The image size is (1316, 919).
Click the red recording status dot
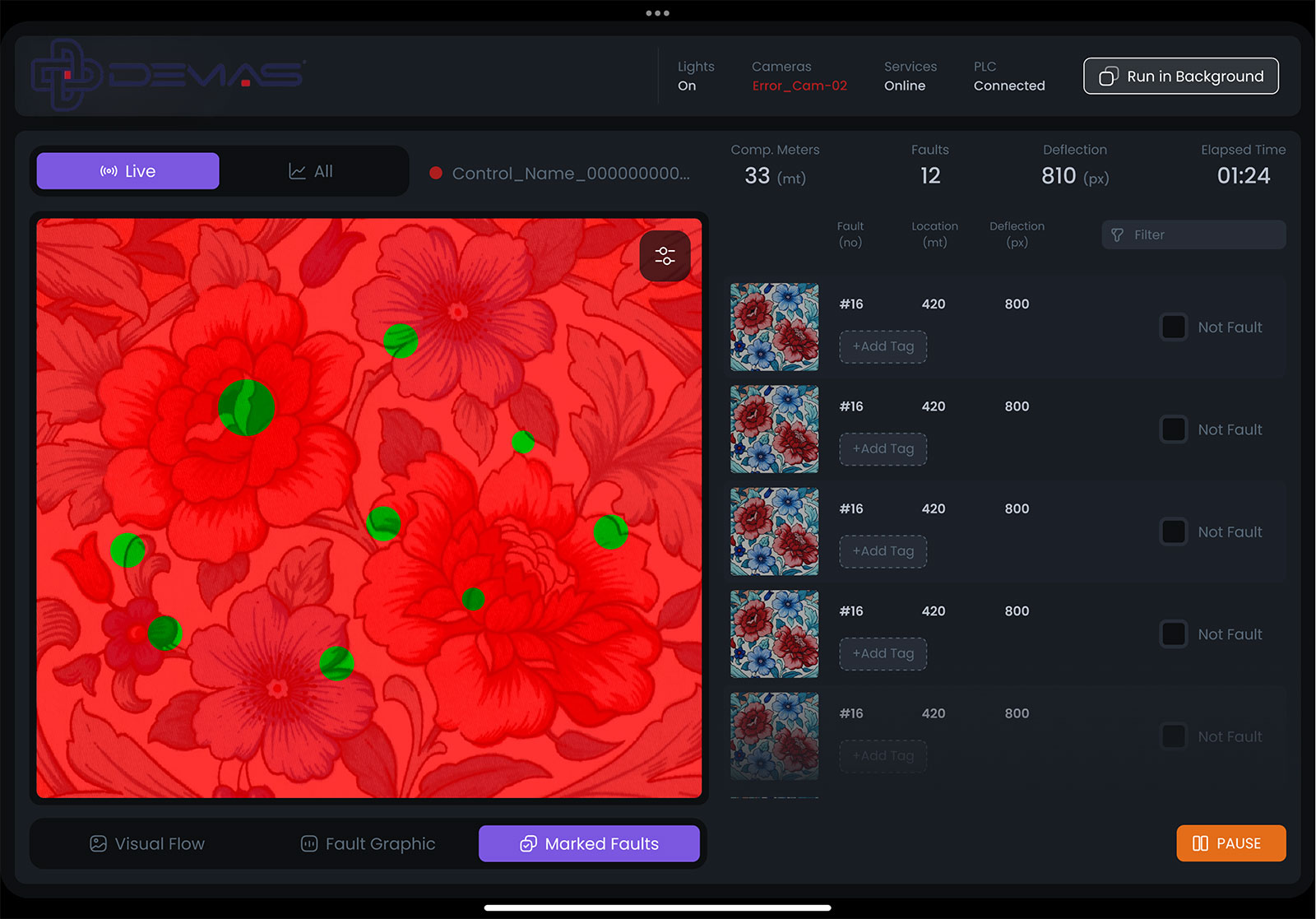click(x=436, y=173)
